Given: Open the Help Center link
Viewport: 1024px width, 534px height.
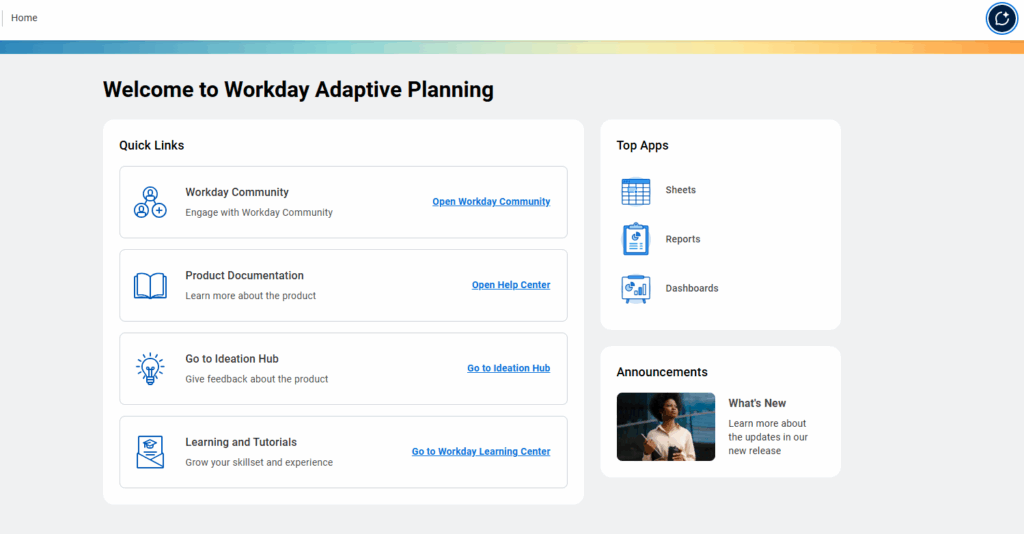Looking at the screenshot, I should (x=511, y=285).
